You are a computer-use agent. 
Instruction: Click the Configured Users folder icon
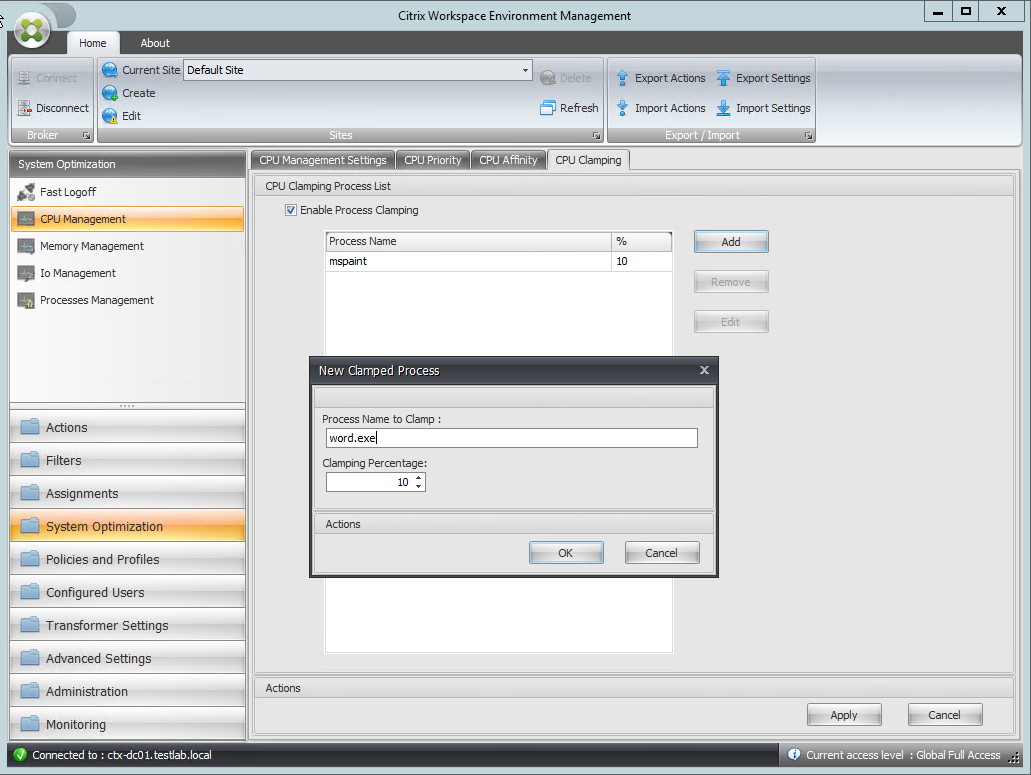click(30, 592)
